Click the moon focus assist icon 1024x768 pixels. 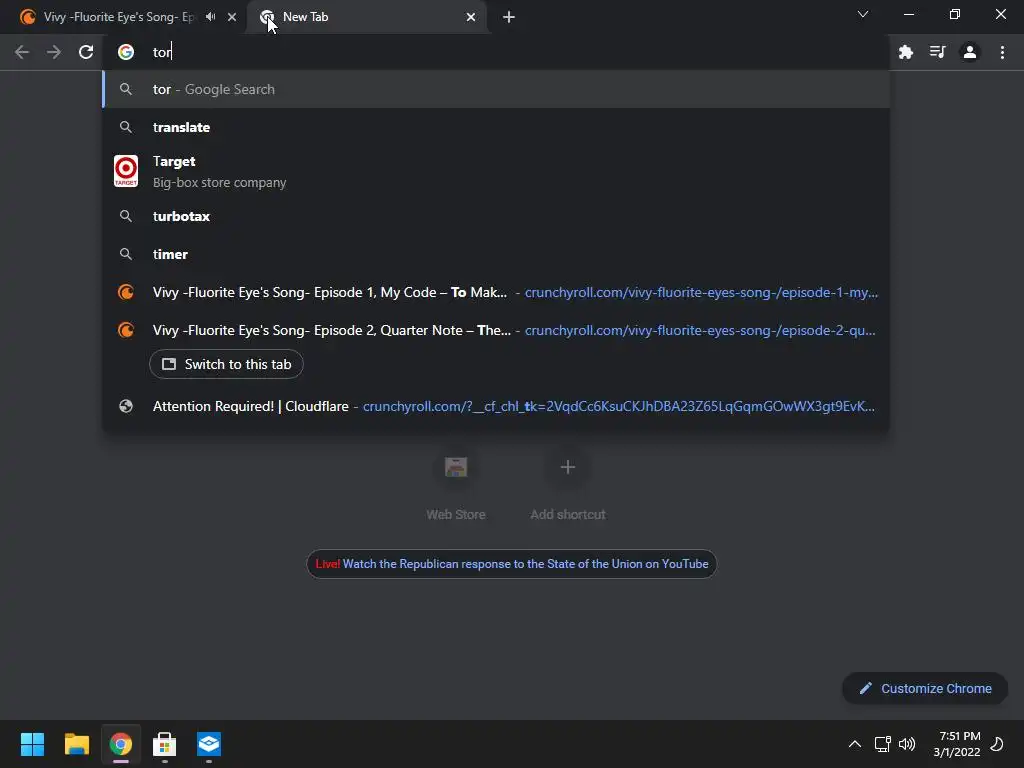click(997, 744)
